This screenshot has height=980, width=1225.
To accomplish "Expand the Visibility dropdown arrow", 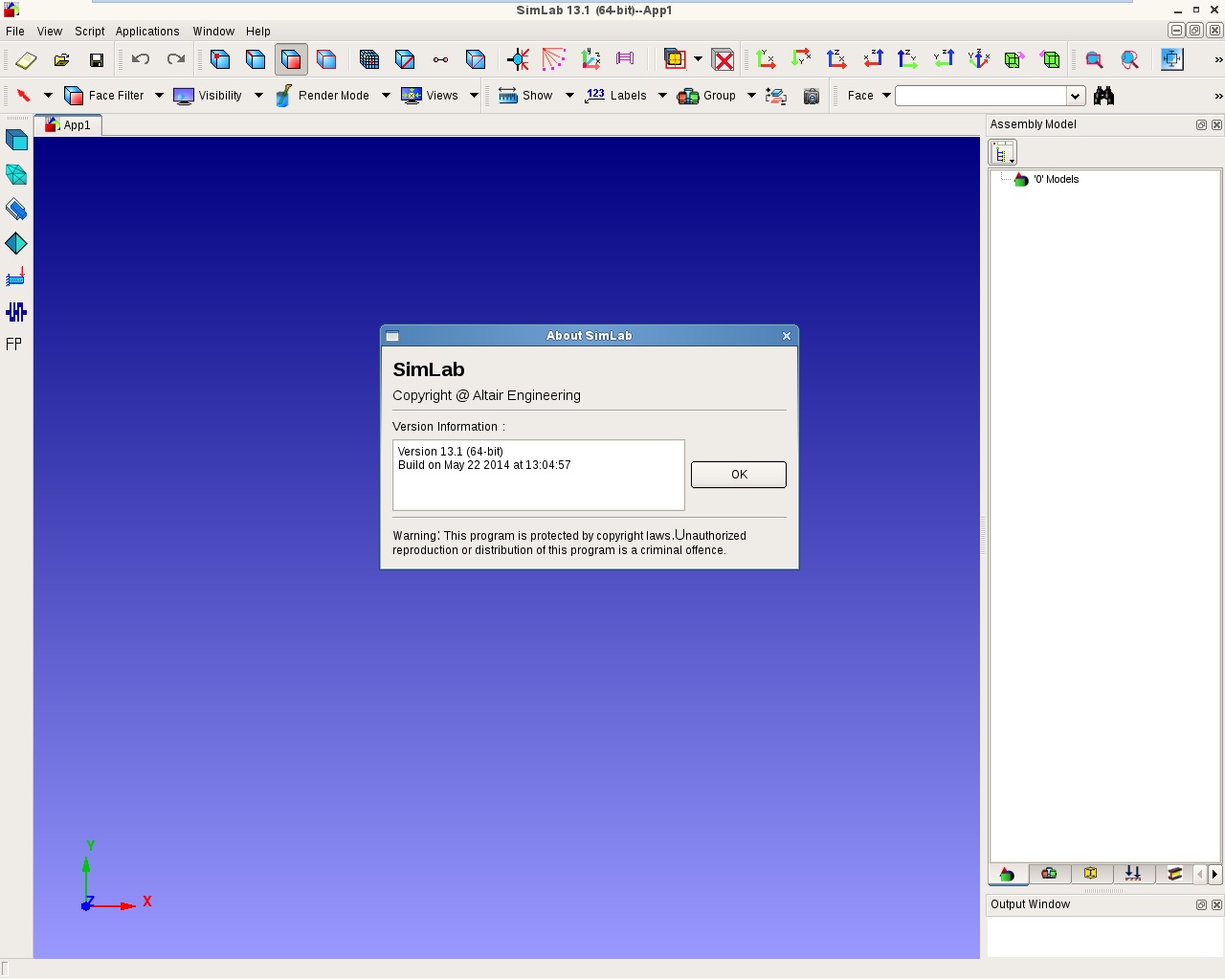I will click(x=258, y=96).
